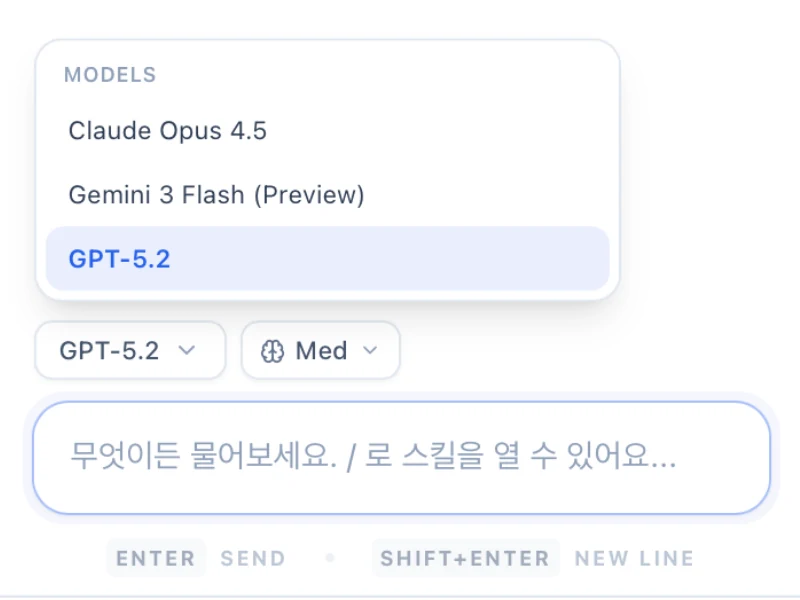Open the GPT-5.2 model selector dropdown
This screenshot has height=600, width=800.
pyautogui.click(x=130, y=351)
